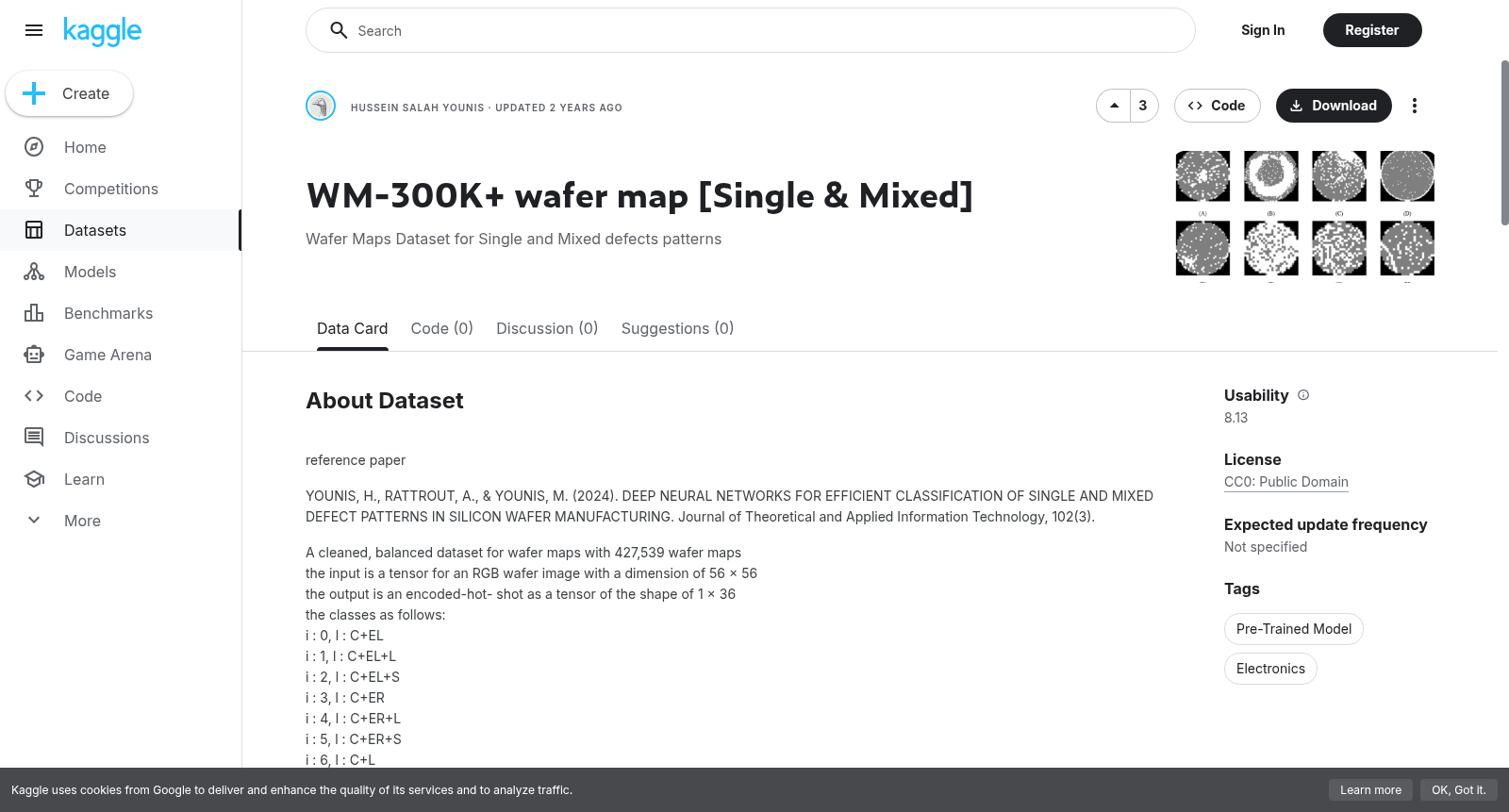Click the dataset title WM-300K+ wafer map
Viewport: 1509px width, 812px height.
click(x=639, y=196)
